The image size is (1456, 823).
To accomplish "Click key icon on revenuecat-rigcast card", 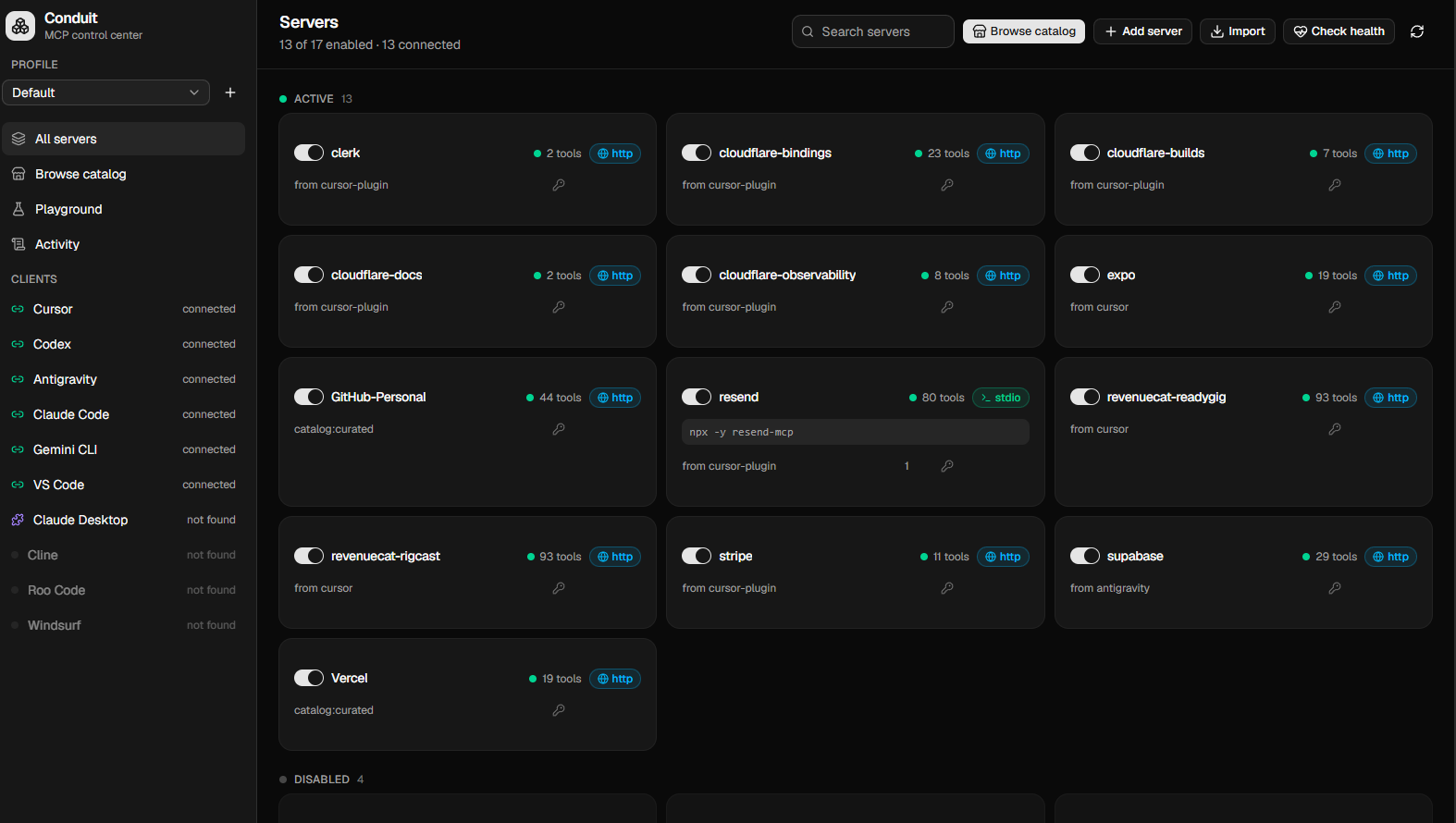I will click(x=559, y=588).
